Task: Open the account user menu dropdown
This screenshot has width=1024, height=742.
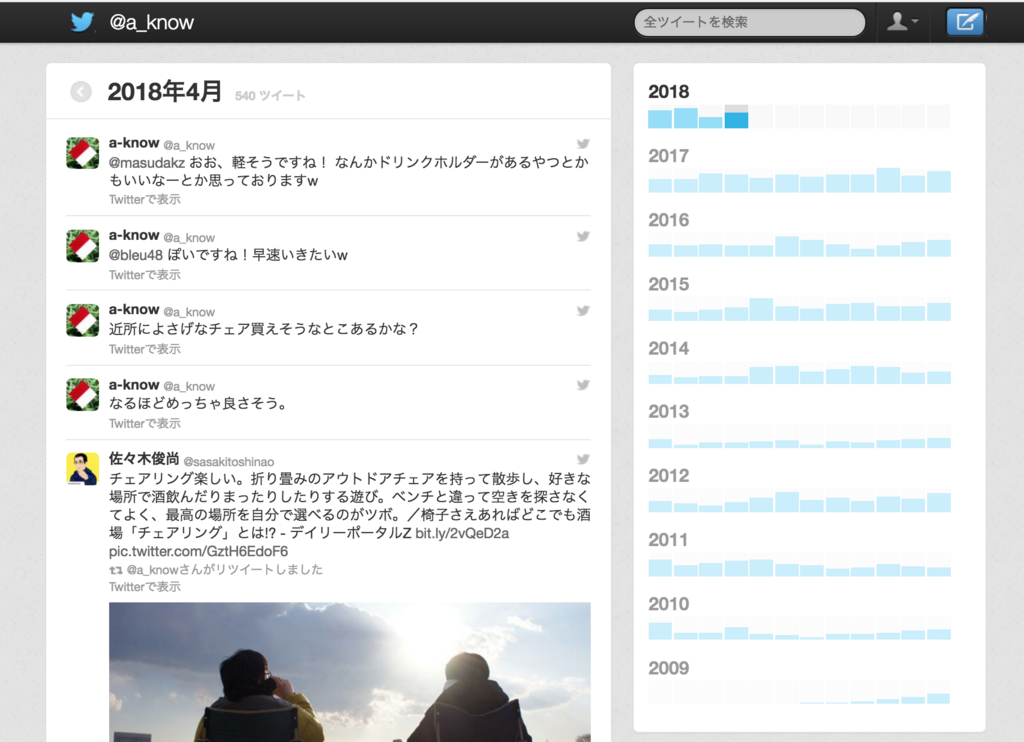Action: (x=903, y=22)
